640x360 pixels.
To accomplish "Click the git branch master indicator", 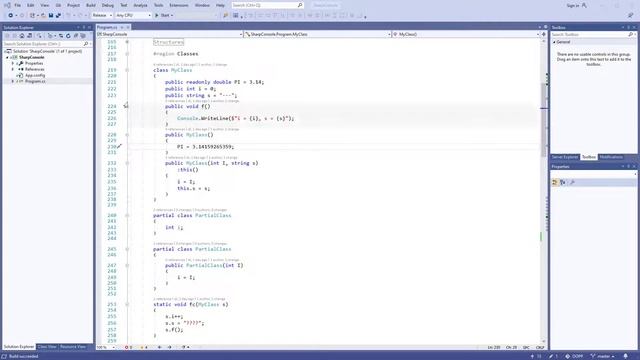I will pos(602,356).
